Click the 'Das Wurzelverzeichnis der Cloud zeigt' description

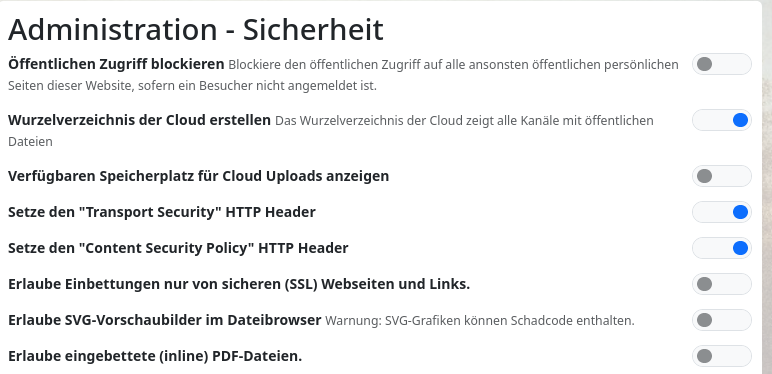pos(331,131)
